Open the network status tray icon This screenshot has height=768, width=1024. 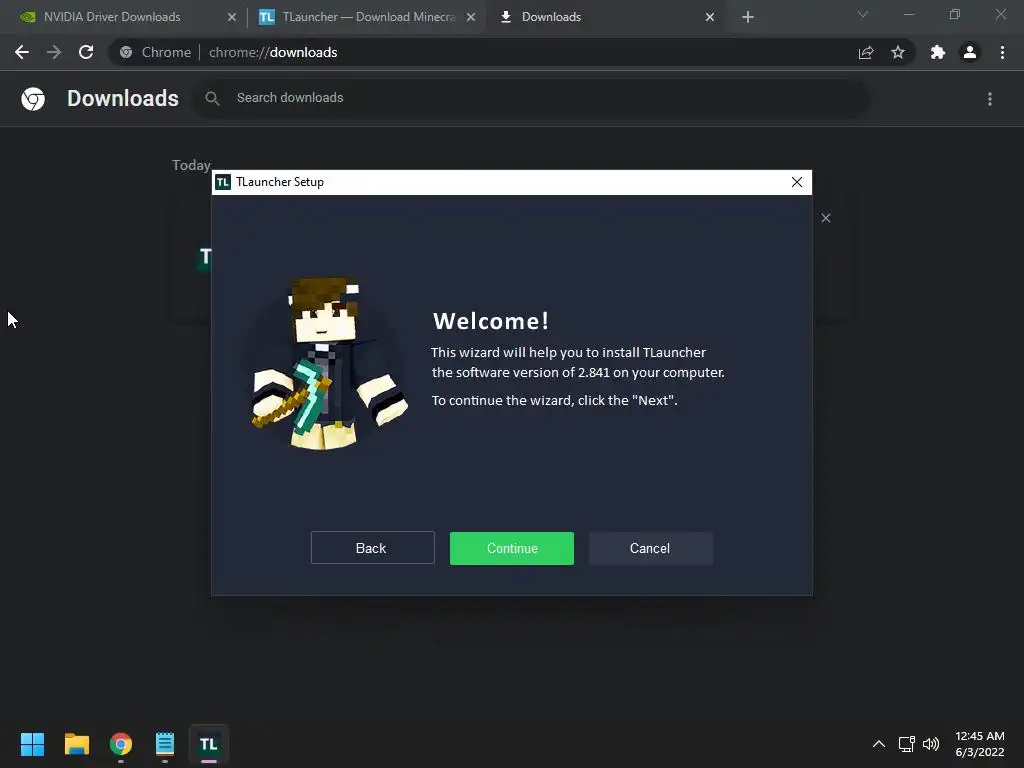pos(906,744)
